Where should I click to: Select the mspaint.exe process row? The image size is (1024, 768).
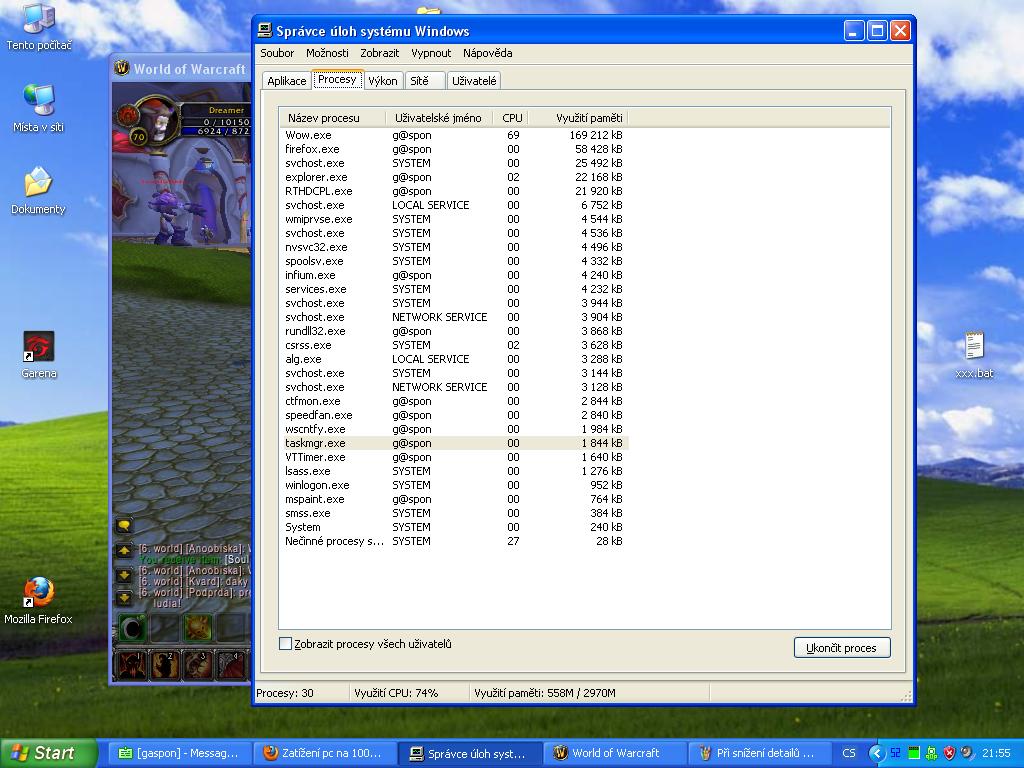pos(454,499)
